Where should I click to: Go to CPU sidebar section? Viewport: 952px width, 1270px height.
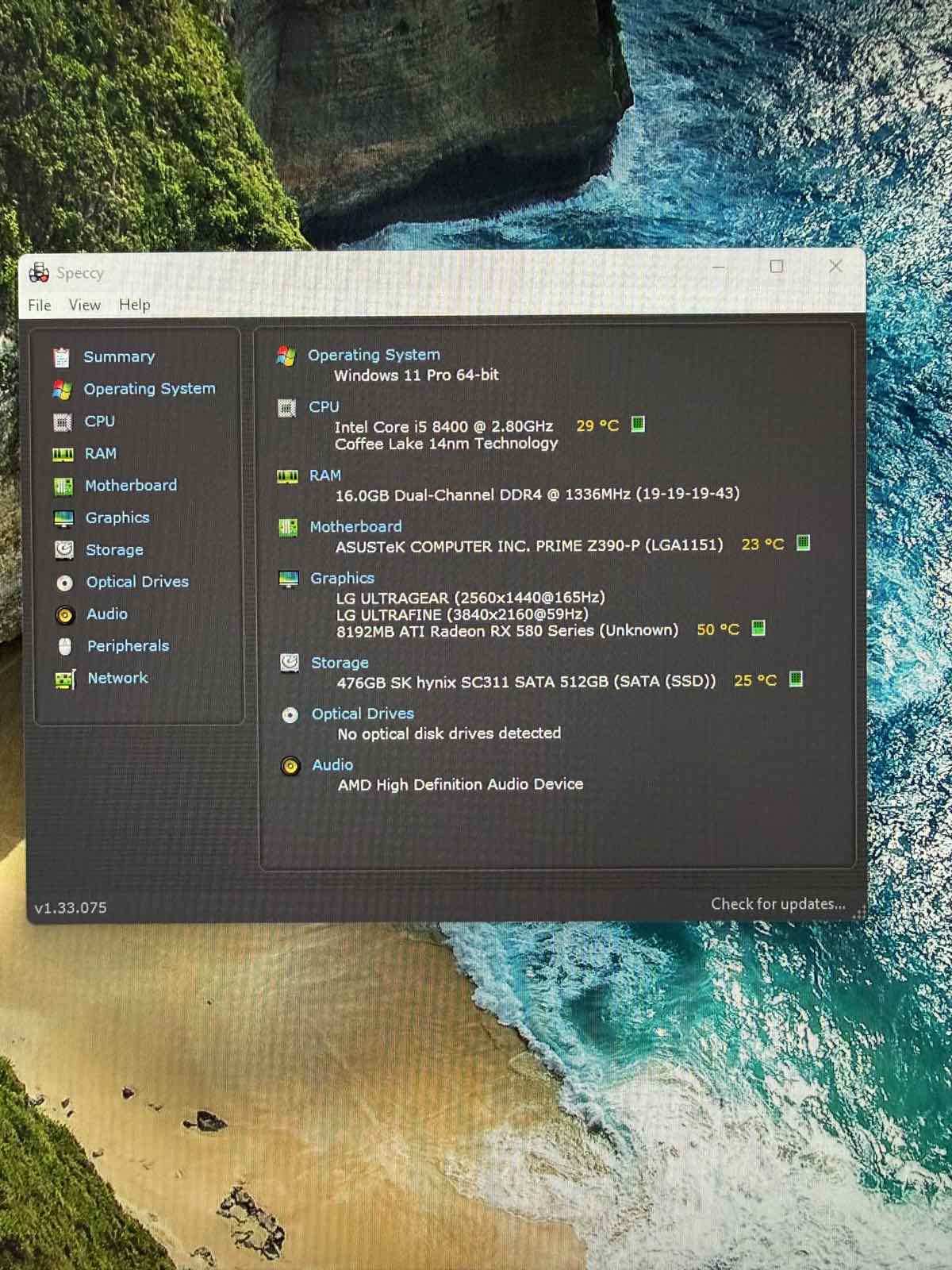[100, 421]
